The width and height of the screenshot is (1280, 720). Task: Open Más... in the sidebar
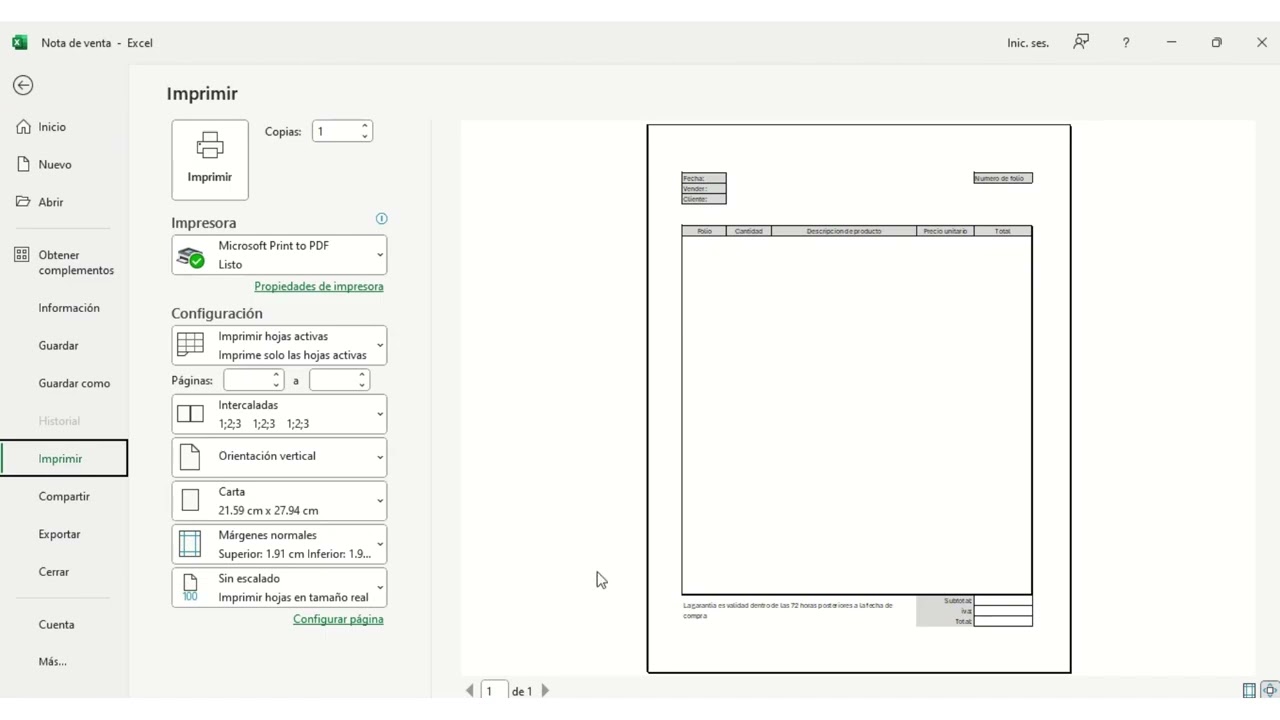coord(64,661)
